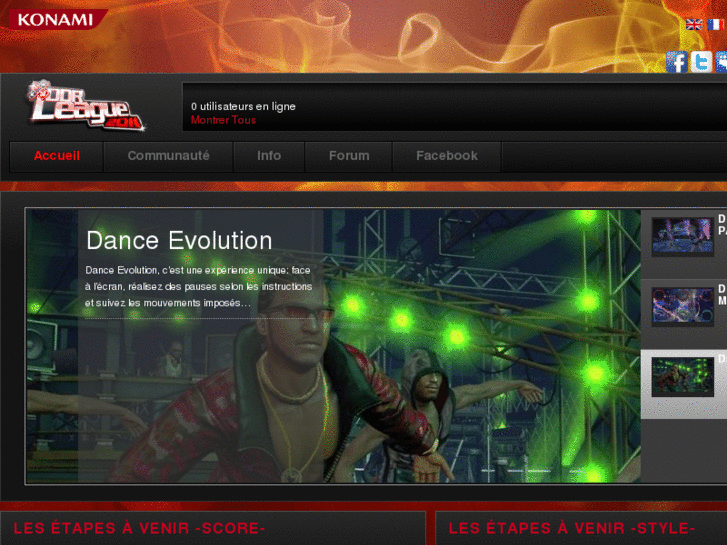727x545 pixels.
Task: Click the Konami logo
Action: (58, 19)
